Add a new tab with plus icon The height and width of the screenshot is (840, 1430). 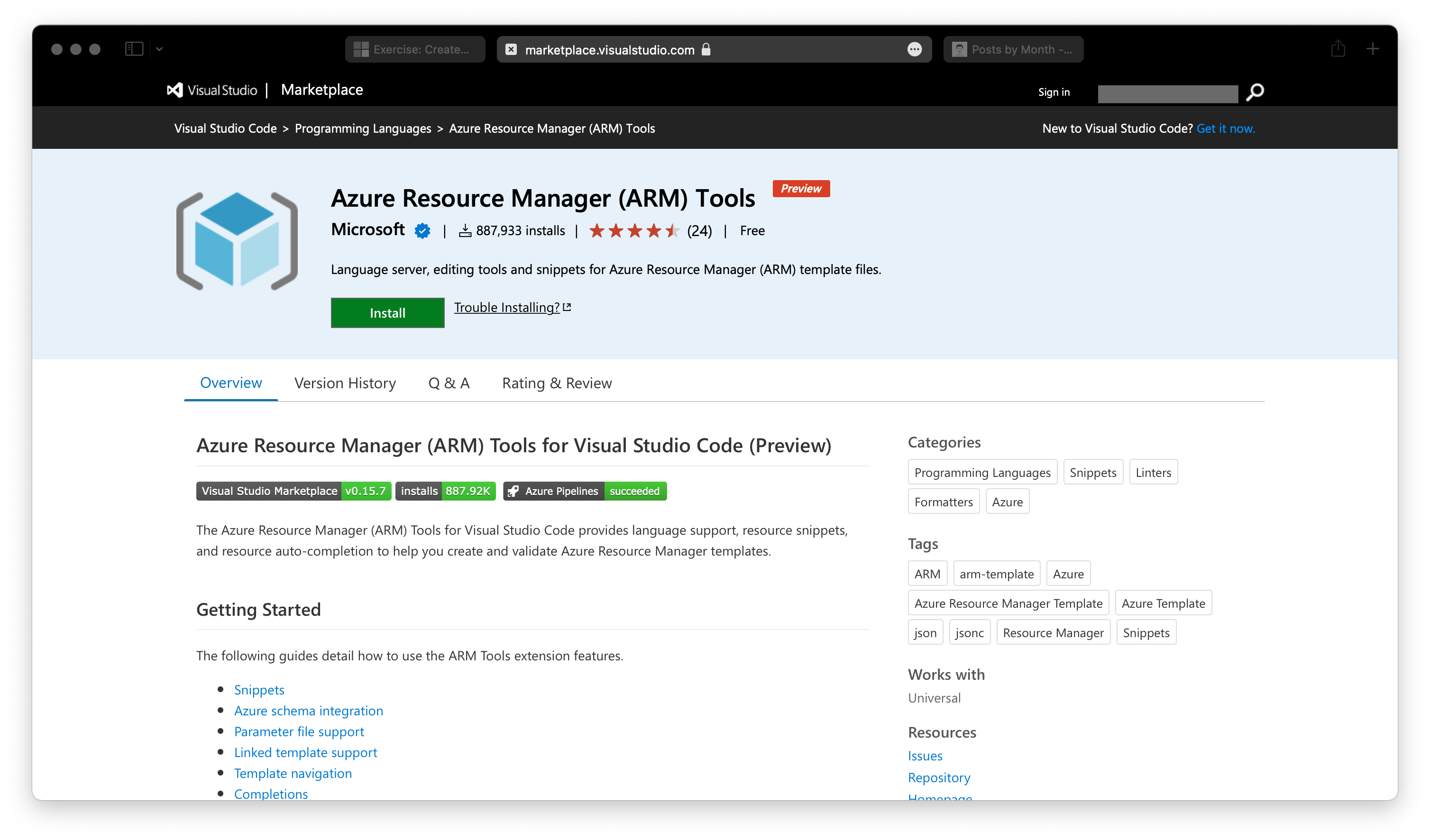[1372, 49]
